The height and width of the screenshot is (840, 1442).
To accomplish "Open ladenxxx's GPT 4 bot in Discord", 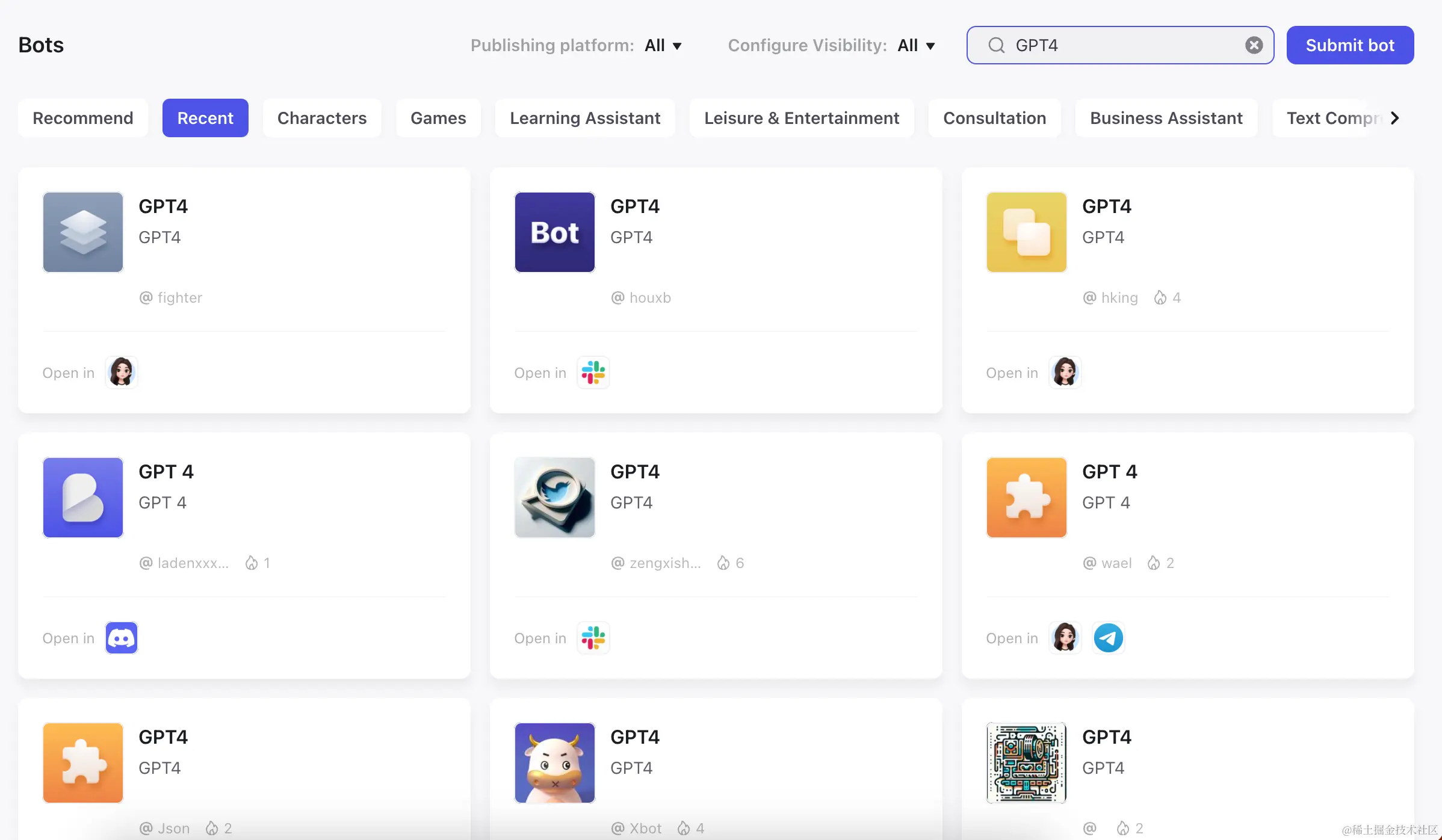I will (x=122, y=638).
